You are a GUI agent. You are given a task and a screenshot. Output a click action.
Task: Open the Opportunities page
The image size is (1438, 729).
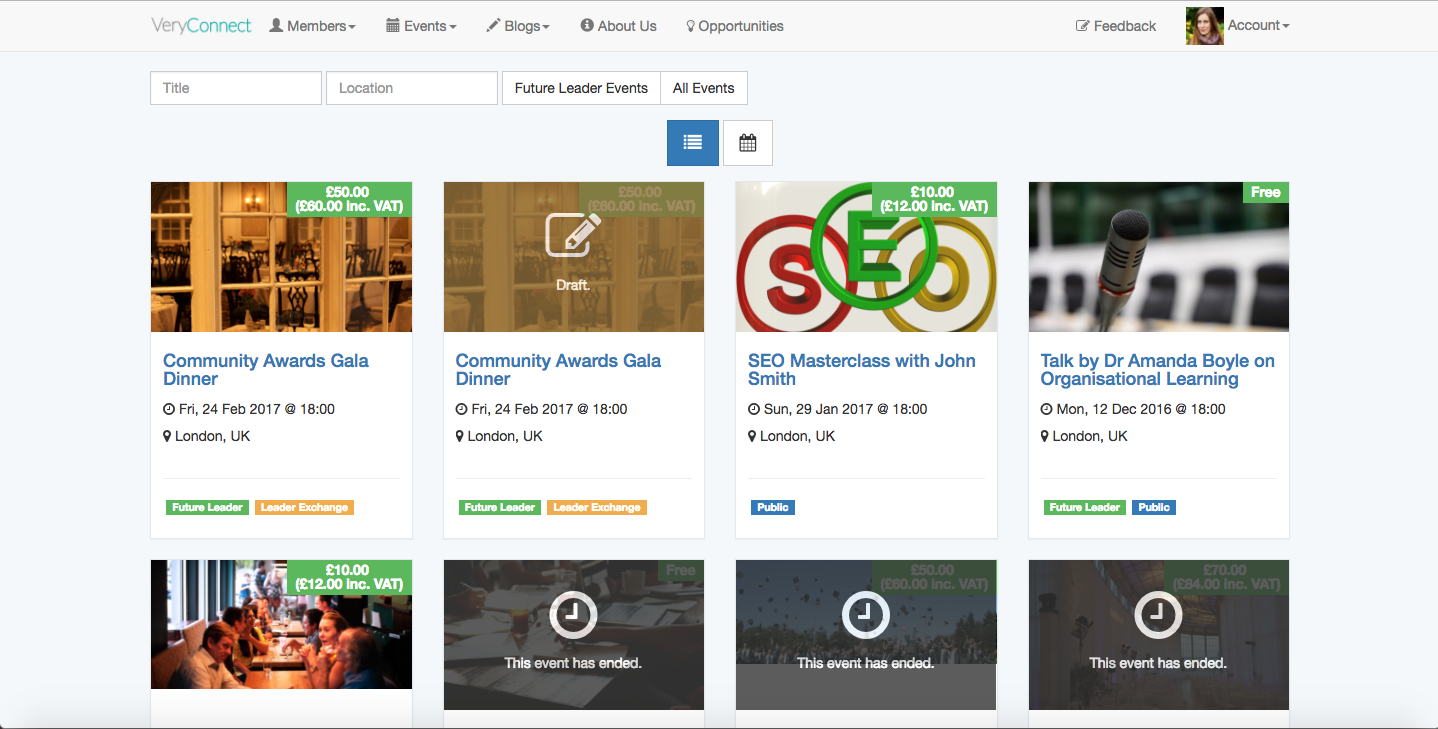(x=735, y=26)
